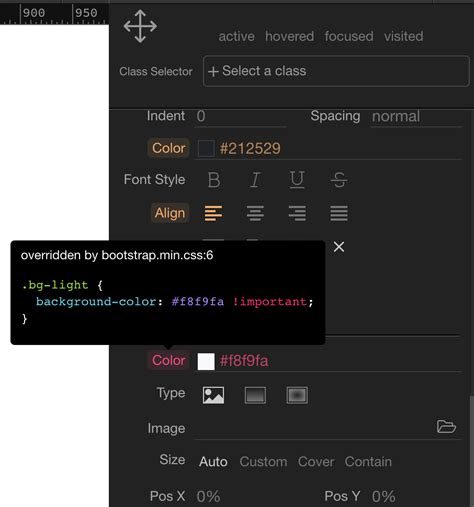The width and height of the screenshot is (474, 507).
Task: Set background size to Custom
Action: pyautogui.click(x=263, y=462)
